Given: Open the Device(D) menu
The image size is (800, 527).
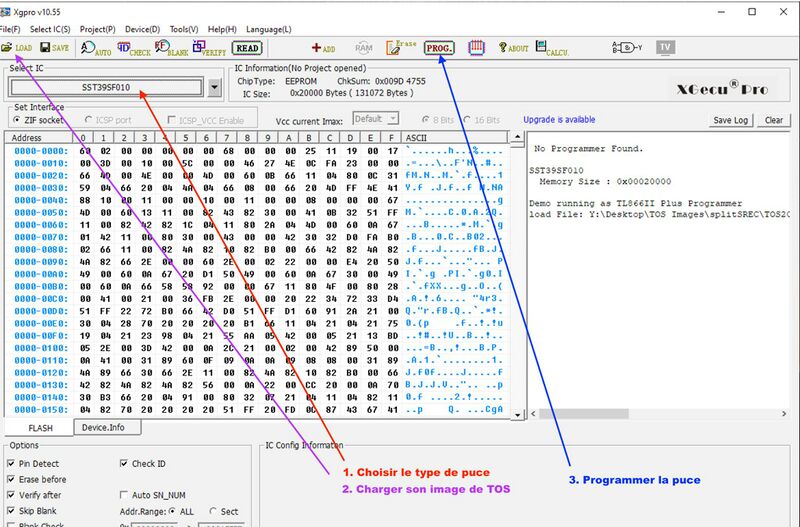Looking at the screenshot, I should click(142, 30).
